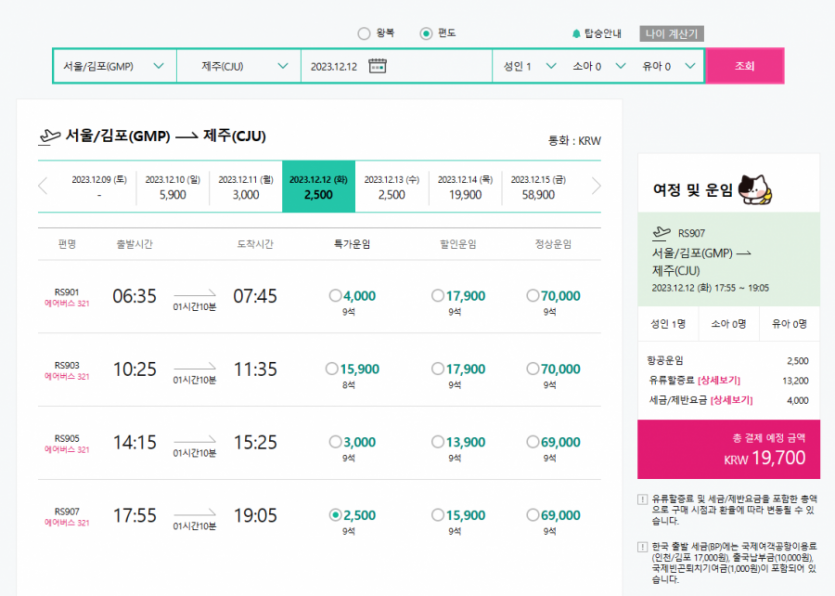Image resolution: width=835 pixels, height=596 pixels.
Task: Click the transfer info bell icon
Action: [x=576, y=33]
